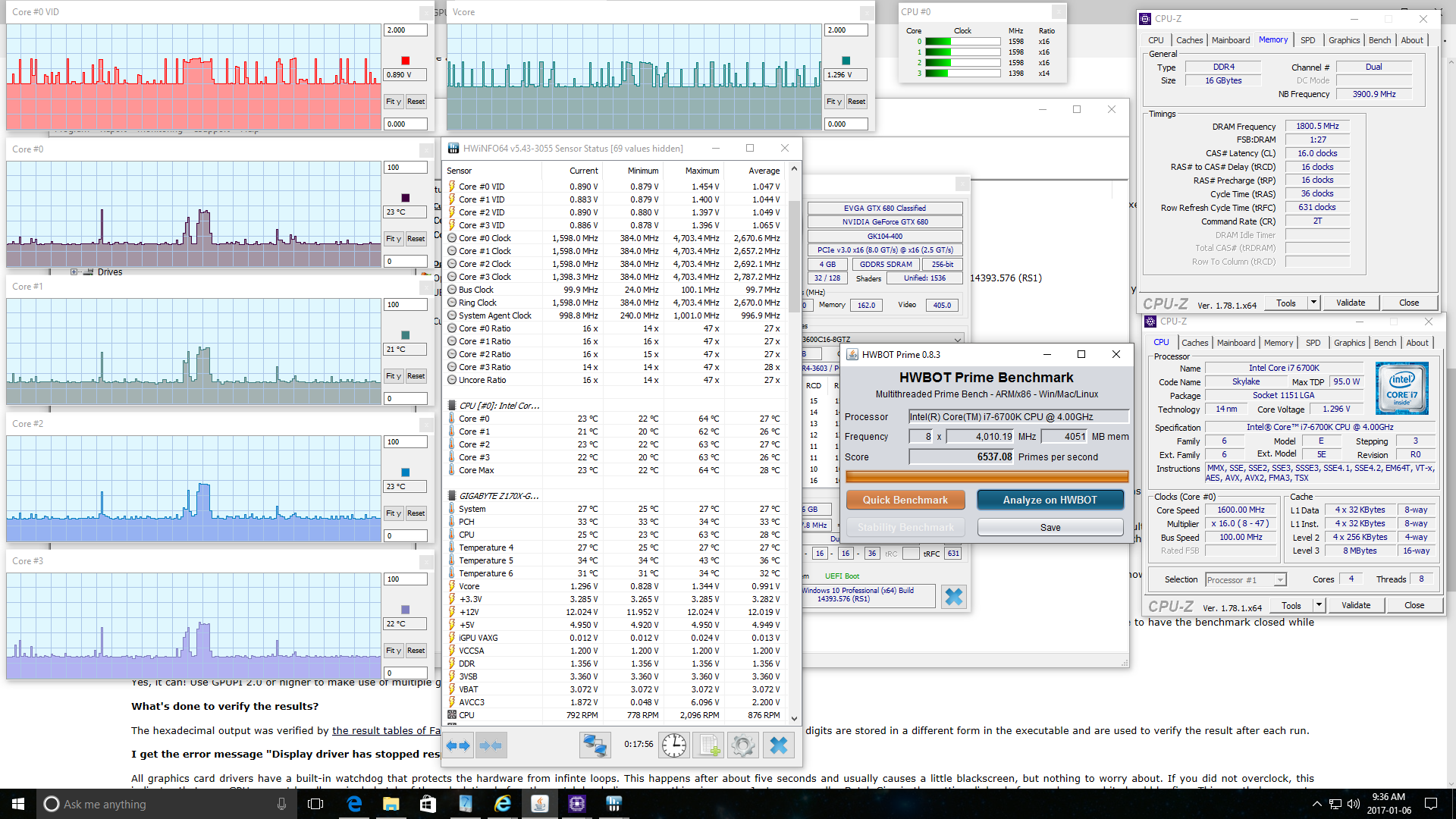Image resolution: width=1456 pixels, height=819 pixels.
Task: Open Internet Explorer from the taskbar
Action: [503, 804]
